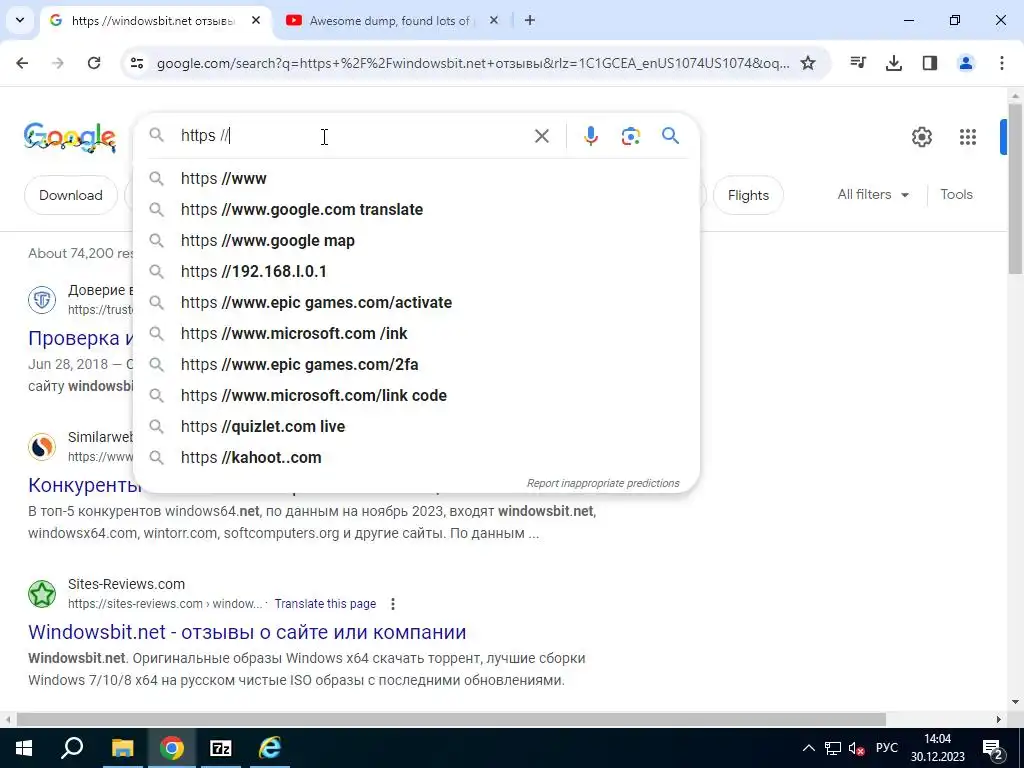Open the Google apps grid

[x=967, y=136]
